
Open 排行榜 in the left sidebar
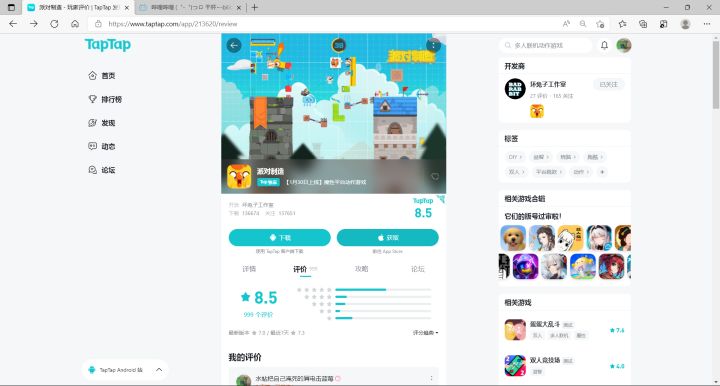105,99
